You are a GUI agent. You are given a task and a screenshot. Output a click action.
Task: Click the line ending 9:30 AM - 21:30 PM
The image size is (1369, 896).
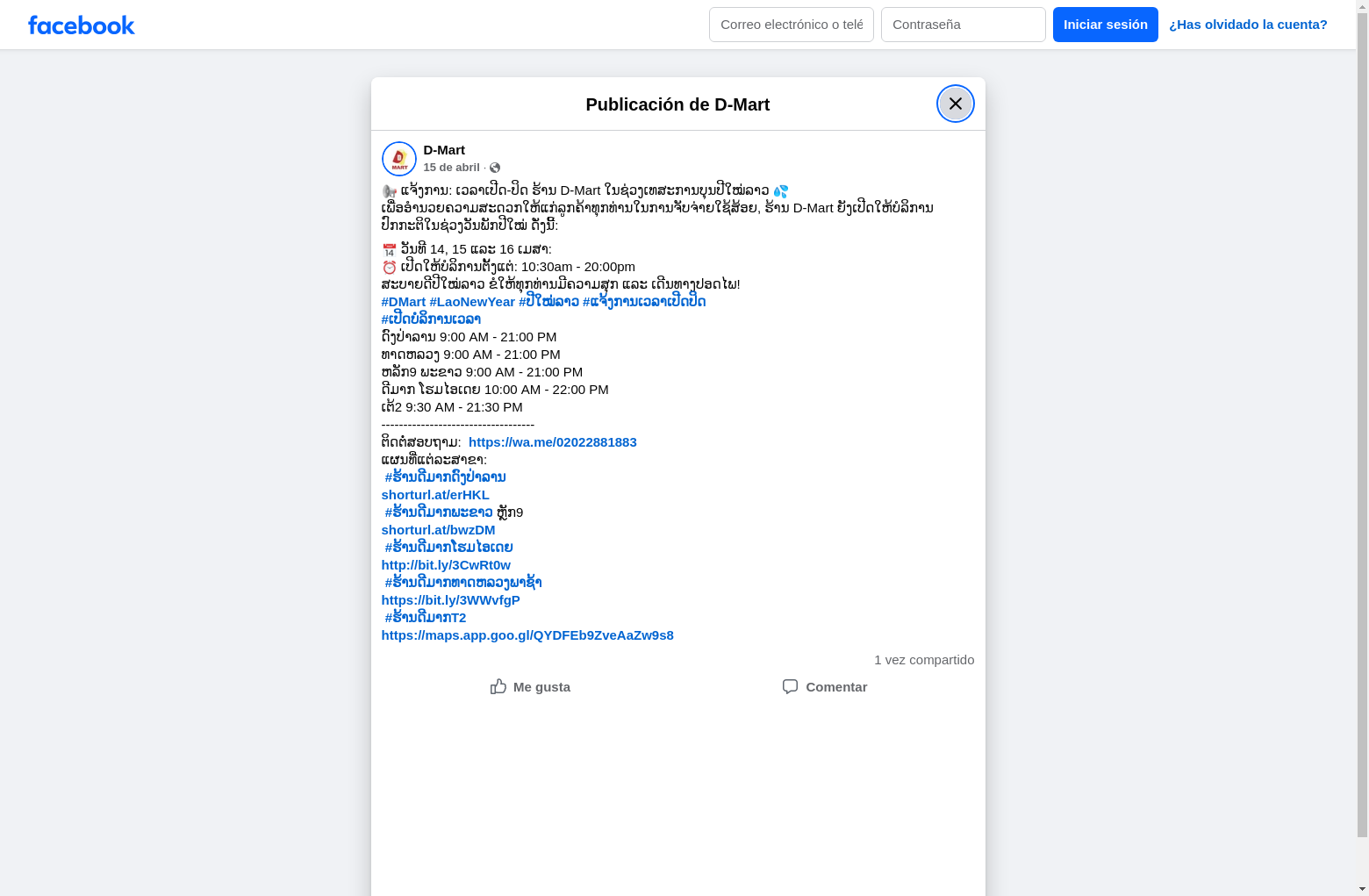[x=452, y=407]
